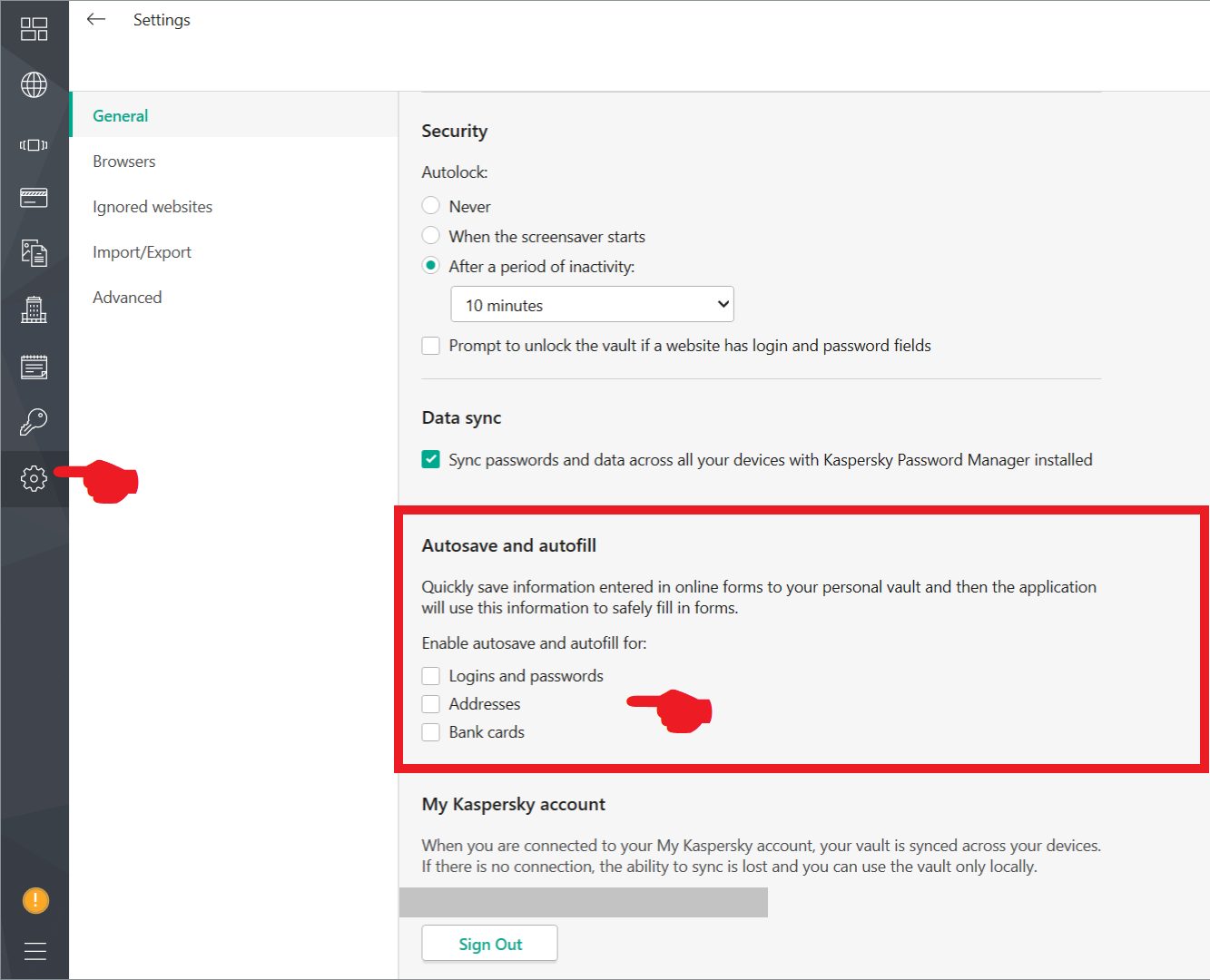This screenshot has height=980, width=1210.
Task: Select the Never autolock radio option
Action: click(x=431, y=206)
